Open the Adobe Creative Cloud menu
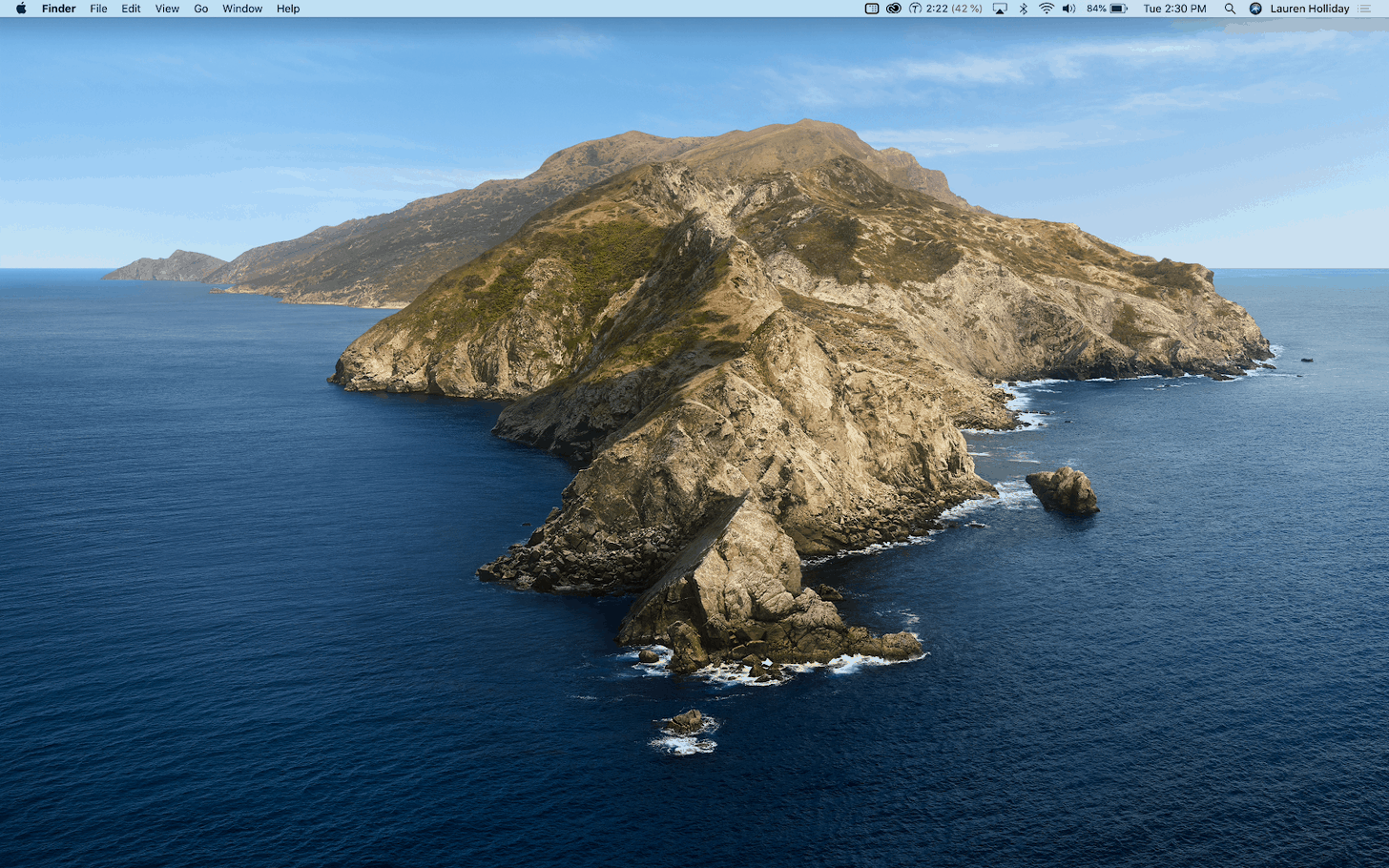 [x=893, y=9]
